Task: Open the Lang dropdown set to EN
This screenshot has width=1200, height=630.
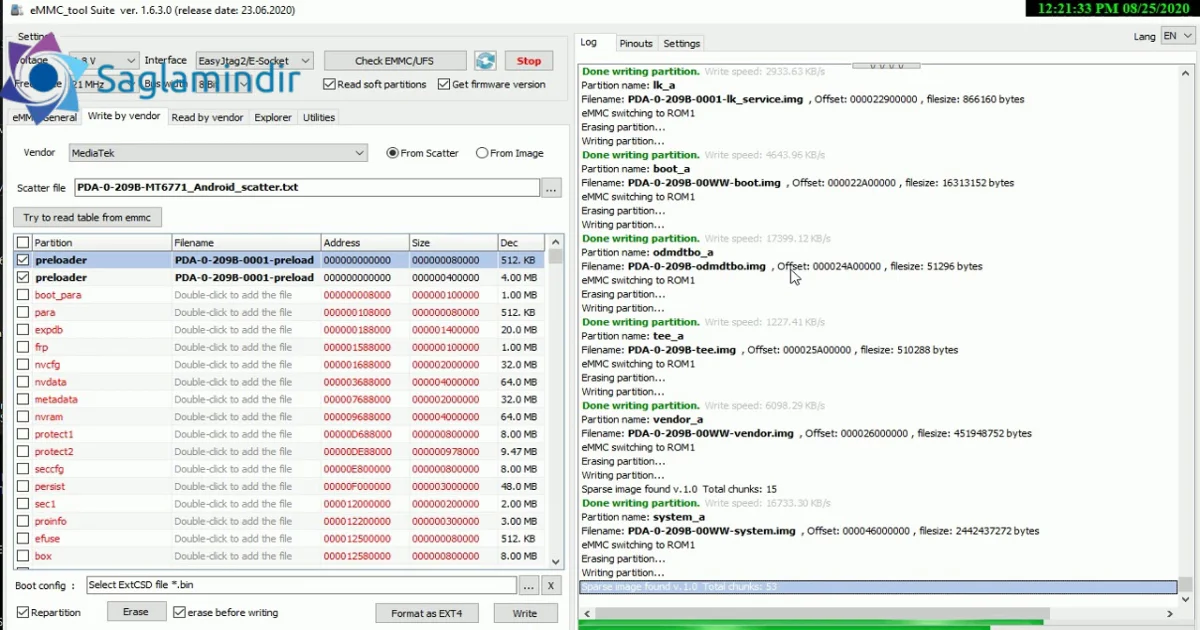Action: 1176,36
